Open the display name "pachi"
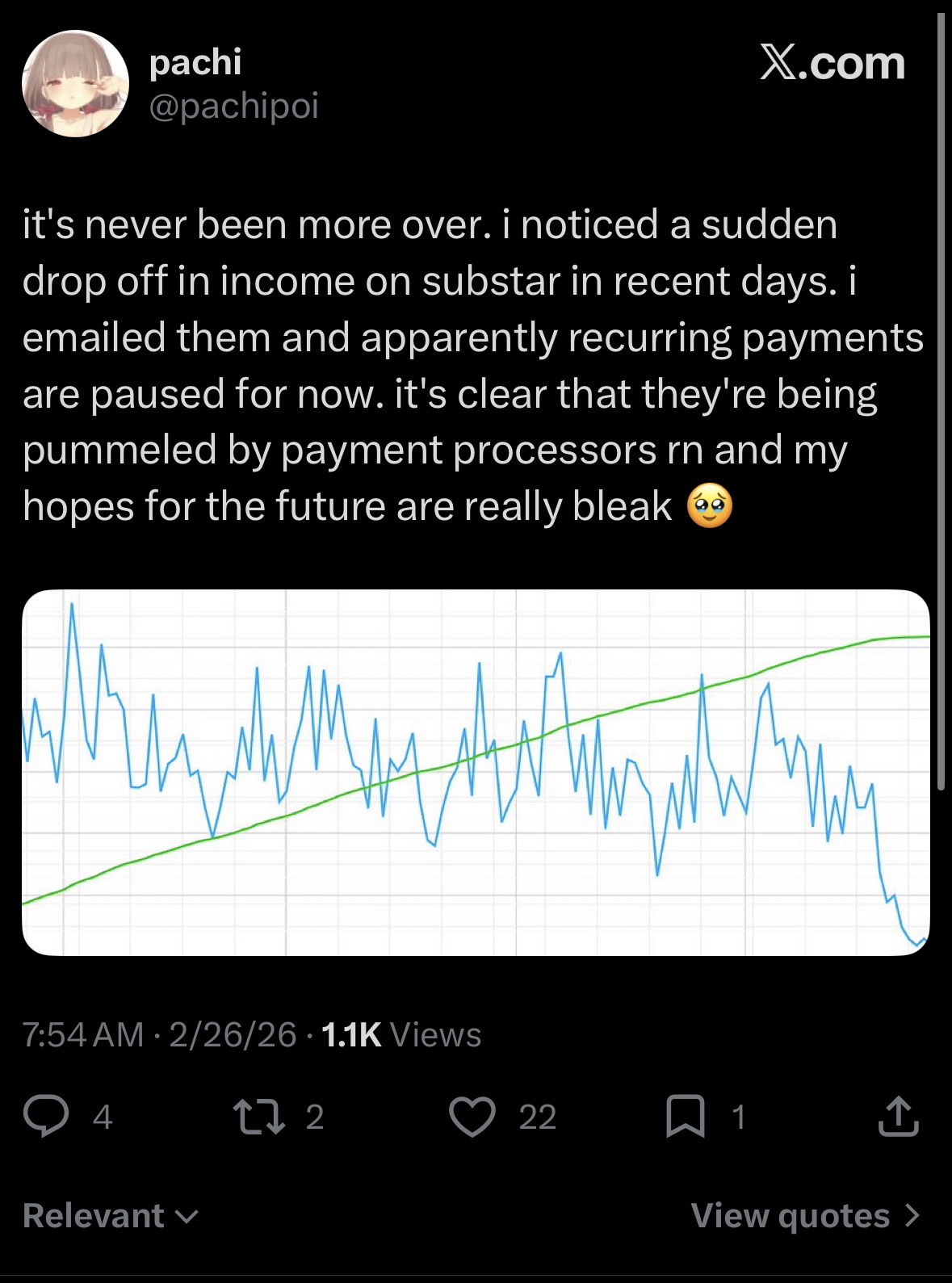This screenshot has width=952, height=1283. click(x=195, y=62)
